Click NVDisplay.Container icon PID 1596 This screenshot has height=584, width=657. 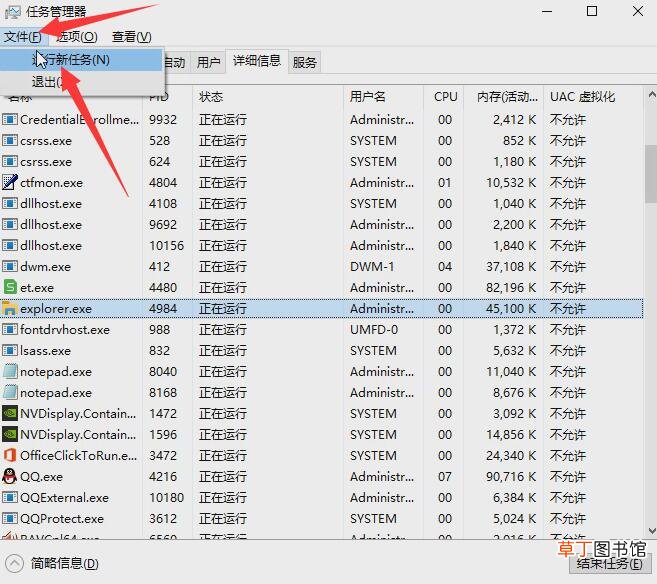10,434
